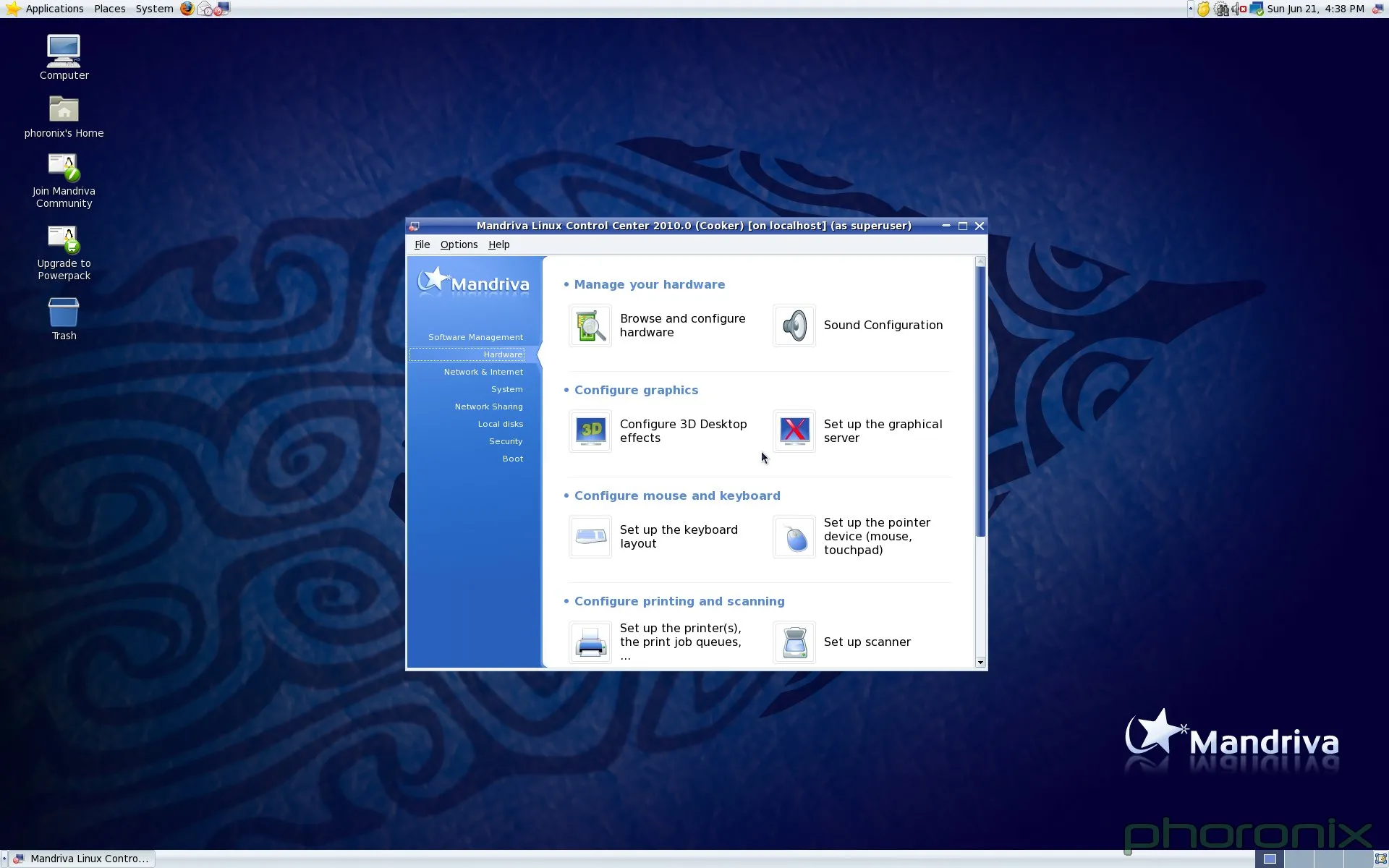This screenshot has width=1389, height=868.
Task: Switch to the first workspace in pager
Action: click(1270, 859)
